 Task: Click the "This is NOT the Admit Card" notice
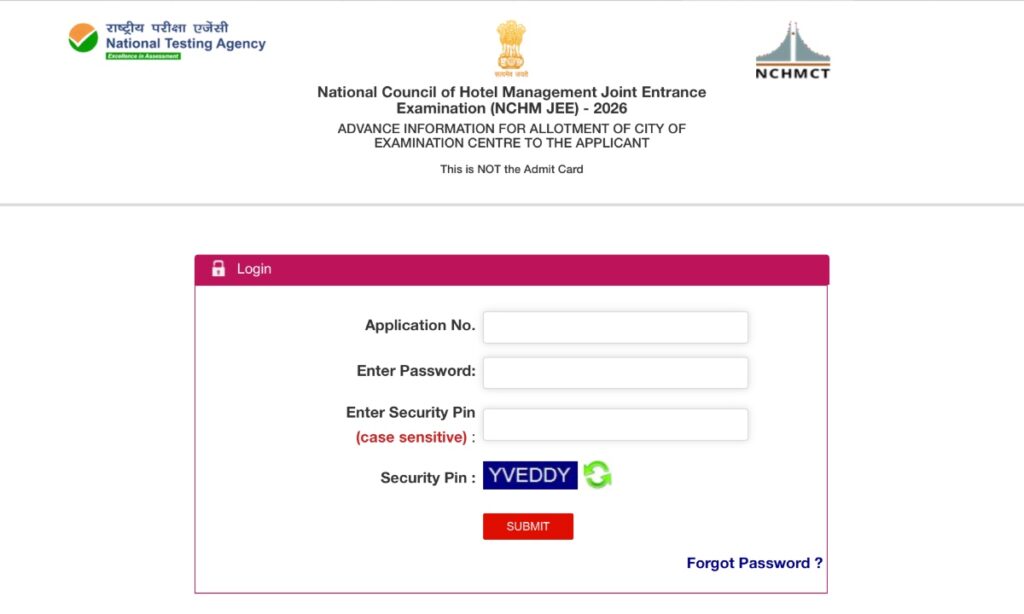pyautogui.click(x=511, y=169)
